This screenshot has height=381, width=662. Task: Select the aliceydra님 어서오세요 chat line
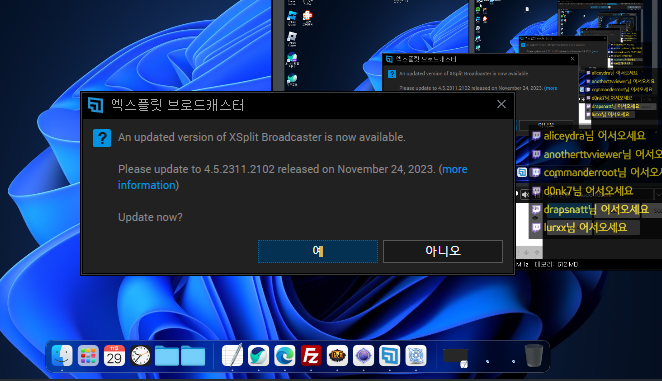[x=594, y=136]
